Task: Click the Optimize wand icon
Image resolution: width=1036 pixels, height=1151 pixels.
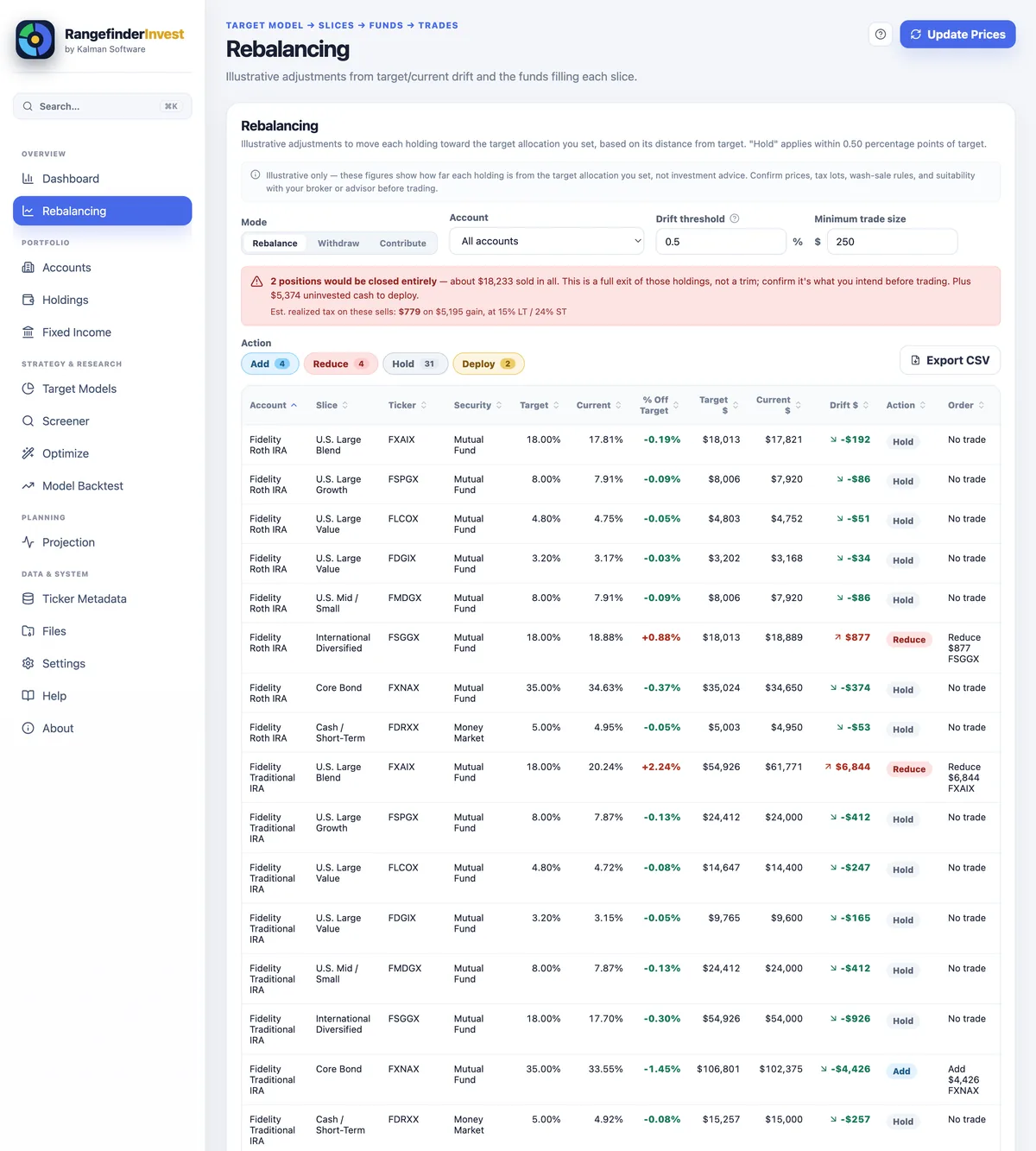Action: (x=28, y=453)
